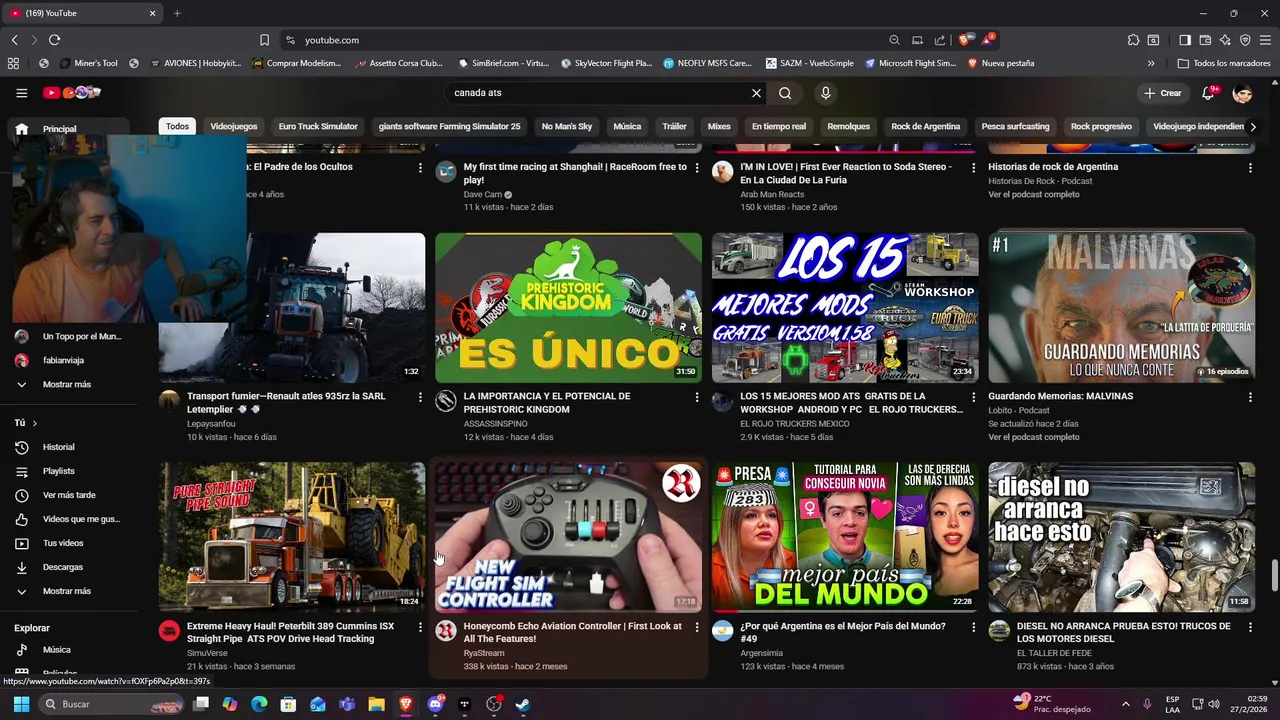Screen dimensions: 1280x720
Task: Go back in the browser
Action: (14, 40)
